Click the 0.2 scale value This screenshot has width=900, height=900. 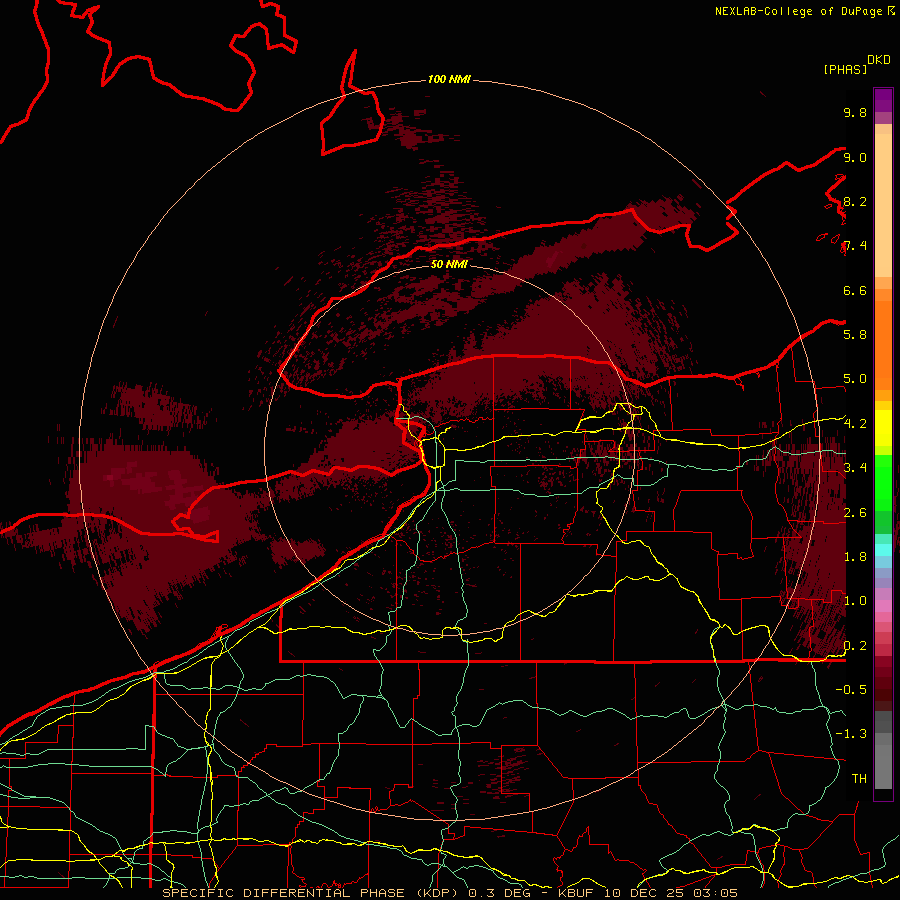coord(855,646)
